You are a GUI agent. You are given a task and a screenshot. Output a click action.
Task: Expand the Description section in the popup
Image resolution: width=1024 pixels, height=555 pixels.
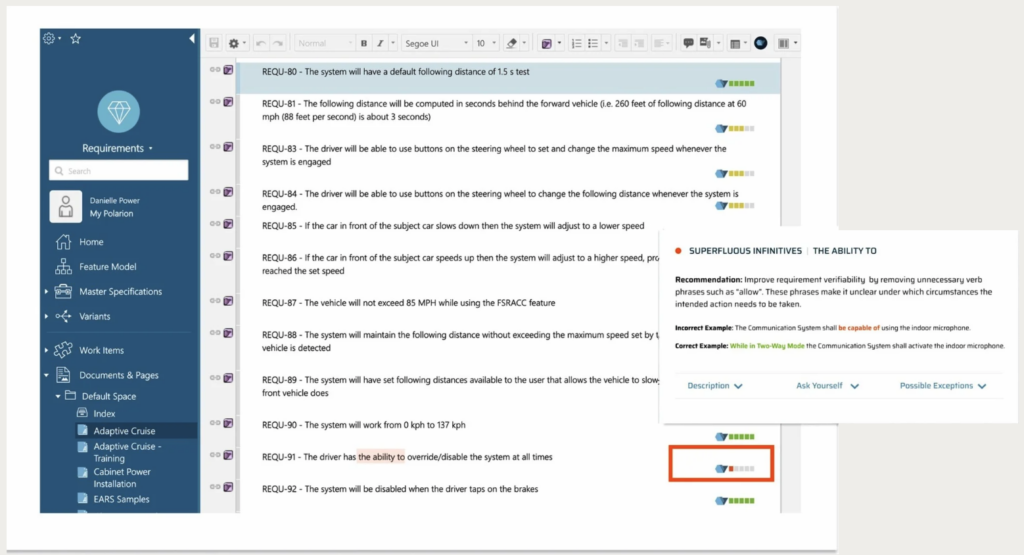(715, 386)
